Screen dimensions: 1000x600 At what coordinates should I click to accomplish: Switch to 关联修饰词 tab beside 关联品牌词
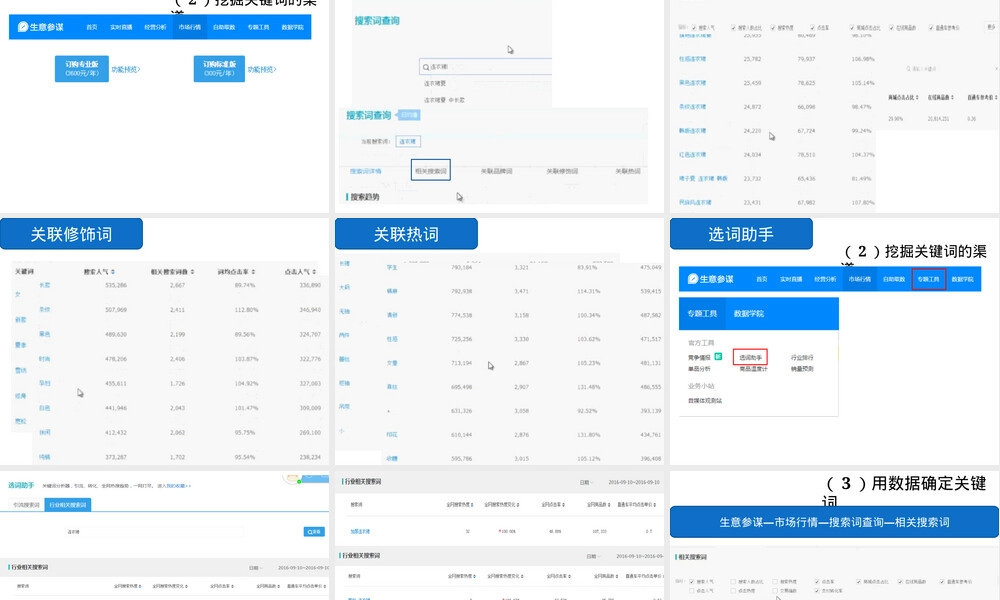pos(562,171)
